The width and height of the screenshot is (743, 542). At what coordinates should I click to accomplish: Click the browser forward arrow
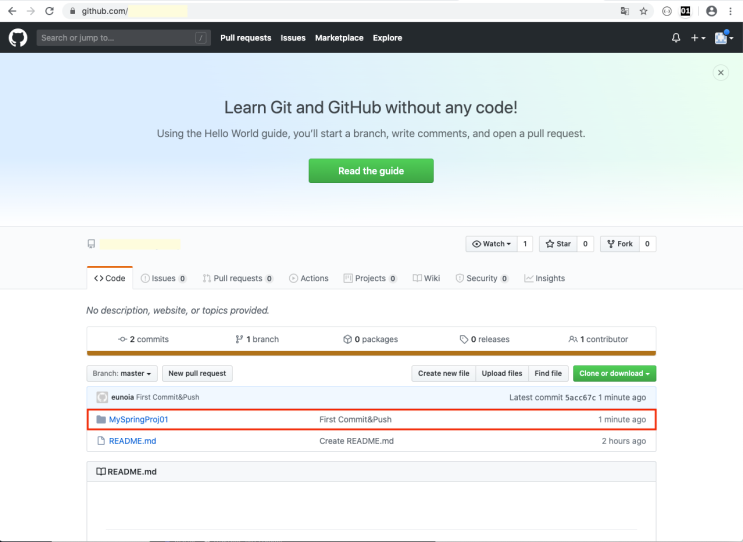click(31, 11)
